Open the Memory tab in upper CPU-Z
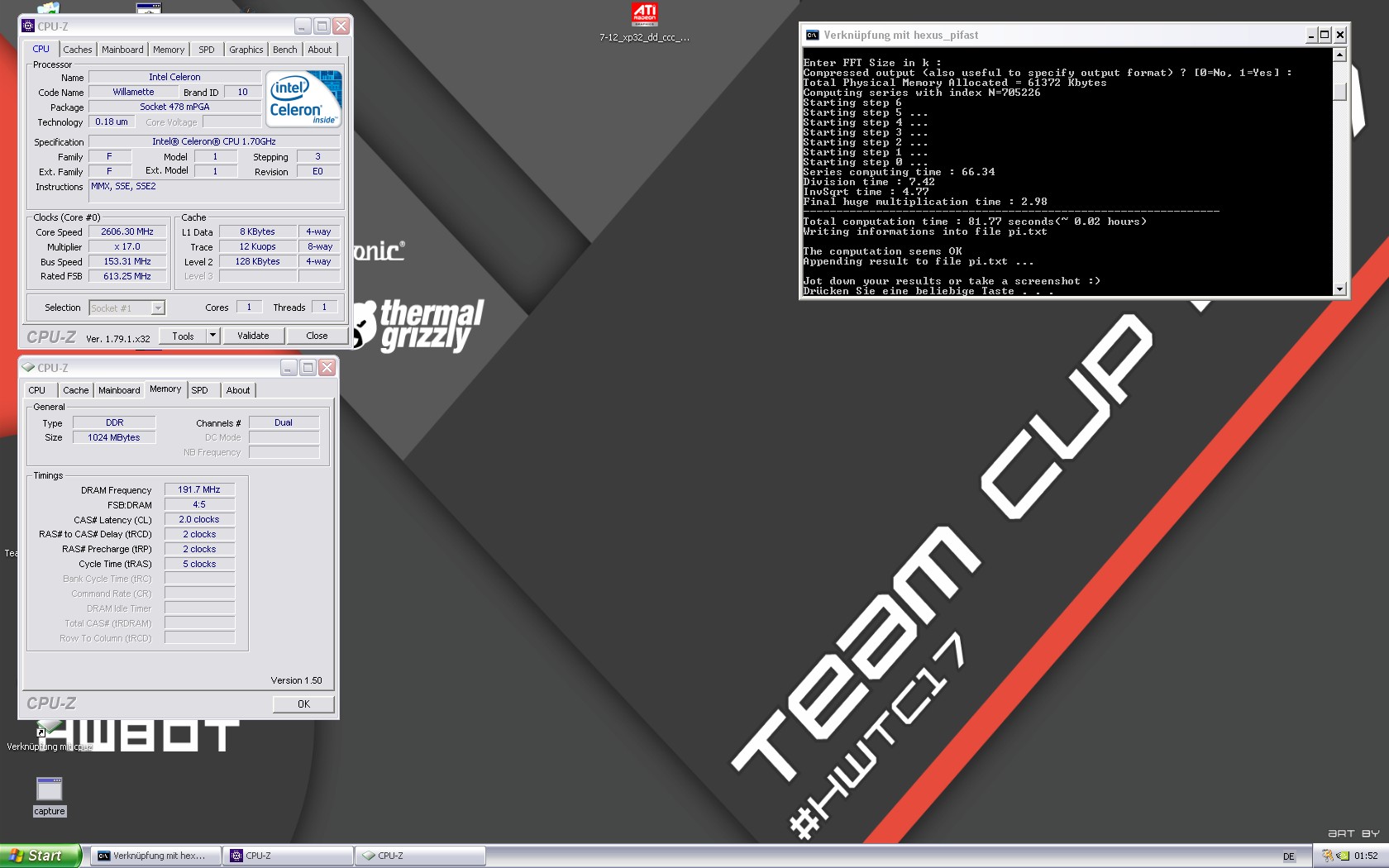 coord(169,50)
